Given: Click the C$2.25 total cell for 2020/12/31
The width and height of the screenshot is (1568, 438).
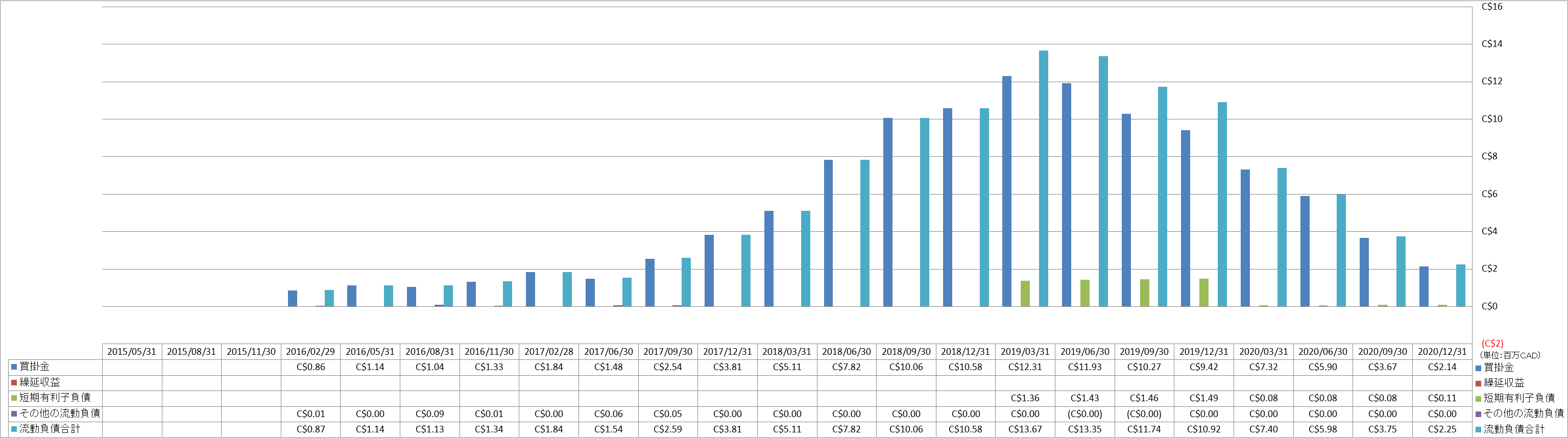Looking at the screenshot, I should [x=1442, y=429].
